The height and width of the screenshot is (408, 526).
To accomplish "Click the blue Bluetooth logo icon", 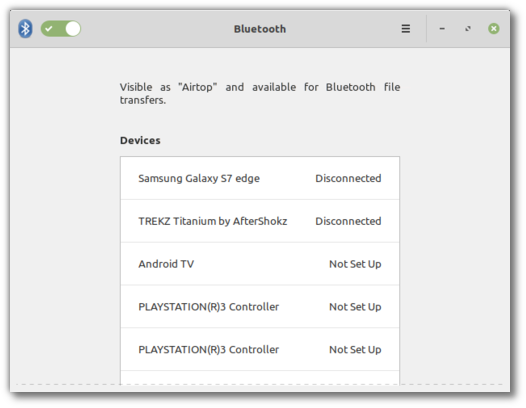I will (x=25, y=29).
